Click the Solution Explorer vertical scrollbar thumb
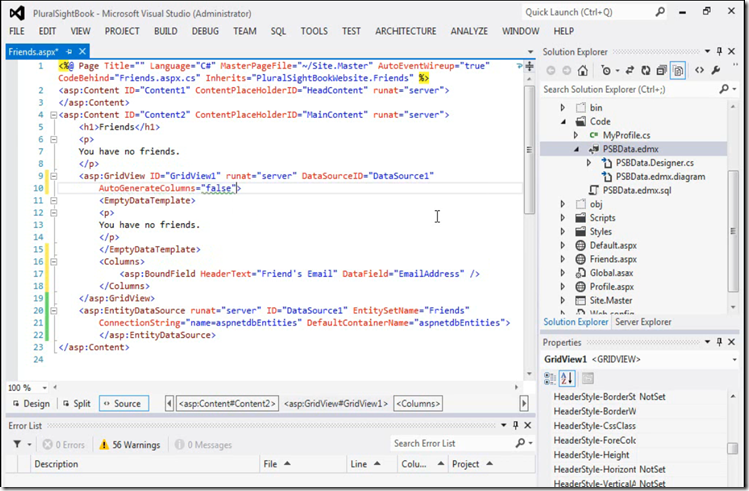This screenshot has height=491, width=749. (x=733, y=231)
